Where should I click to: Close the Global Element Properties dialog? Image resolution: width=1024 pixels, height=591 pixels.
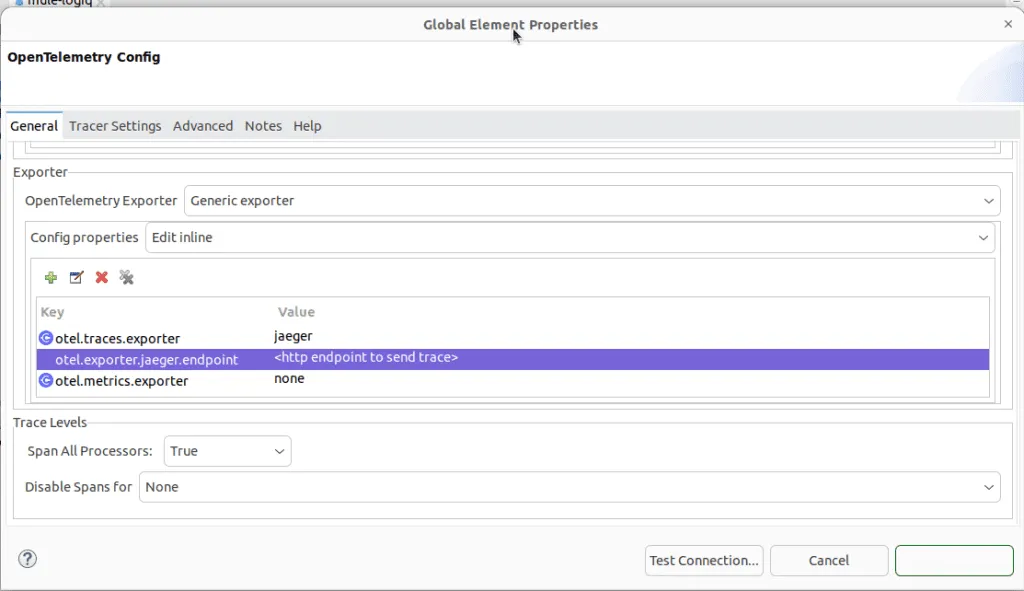click(1008, 24)
